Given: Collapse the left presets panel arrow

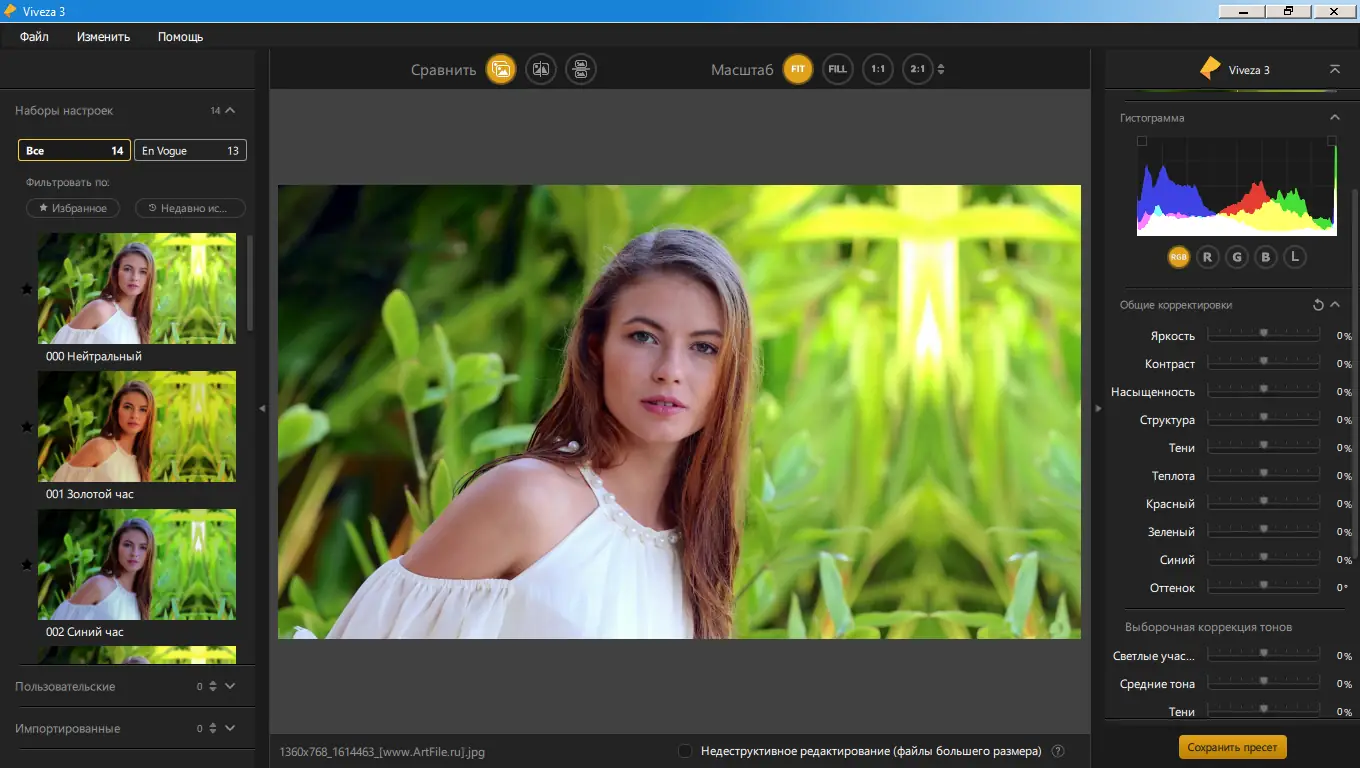Looking at the screenshot, I should point(262,408).
